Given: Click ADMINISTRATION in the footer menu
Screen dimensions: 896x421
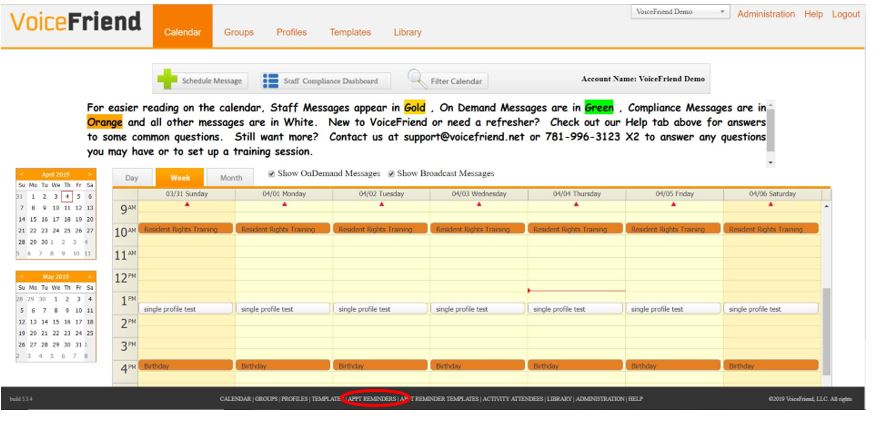Looking at the screenshot, I should coord(600,399).
